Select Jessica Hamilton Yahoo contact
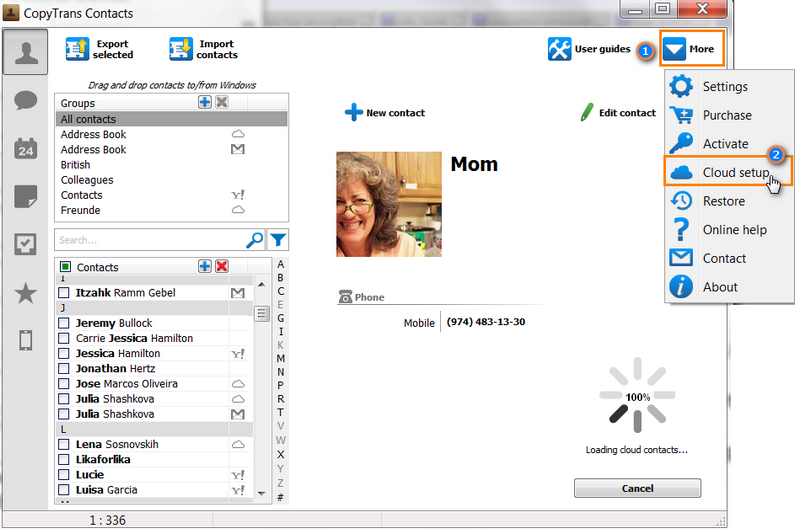The image size is (795, 529). coord(153,354)
